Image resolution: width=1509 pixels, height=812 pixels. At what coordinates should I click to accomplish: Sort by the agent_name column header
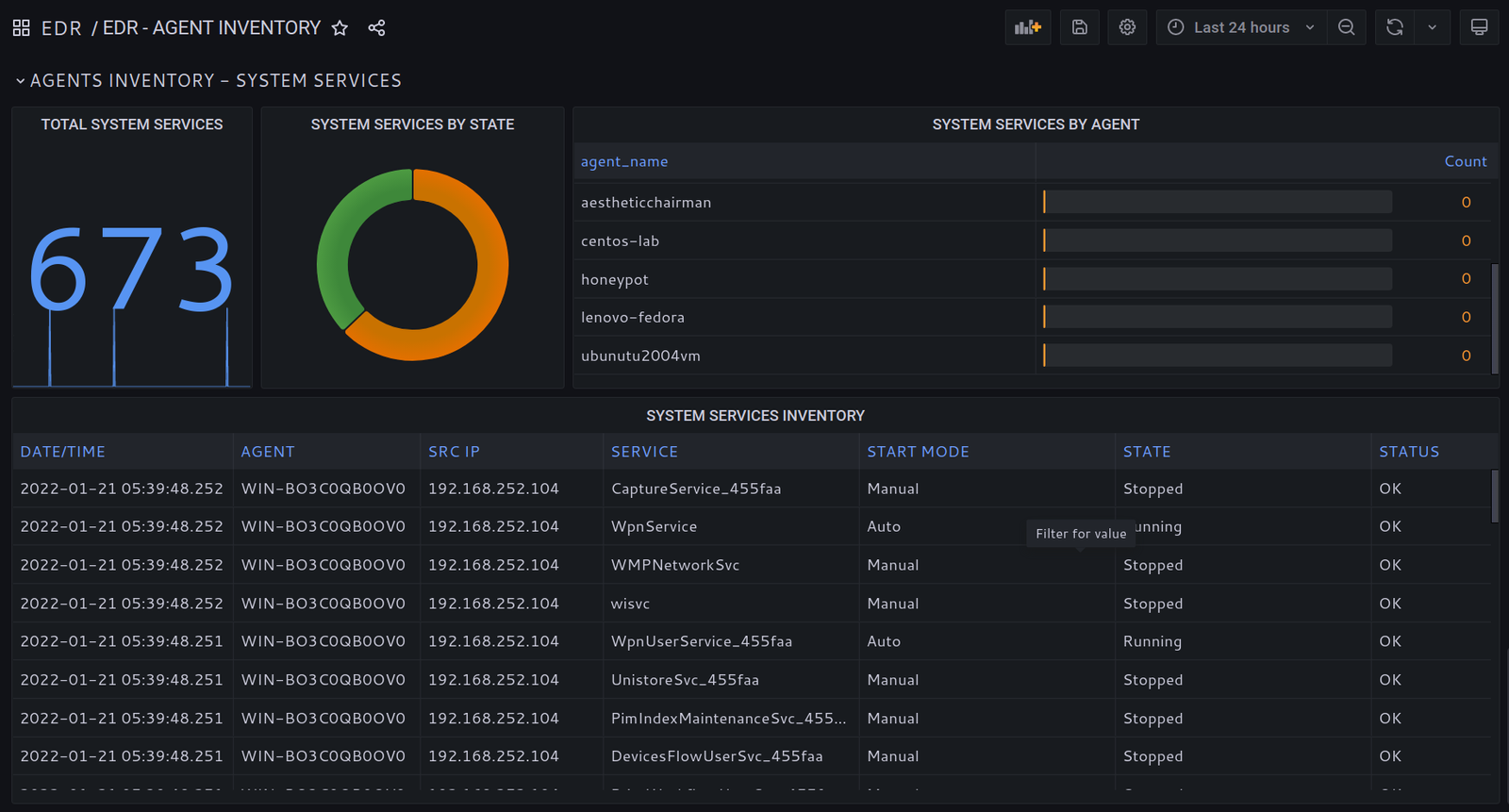click(624, 161)
